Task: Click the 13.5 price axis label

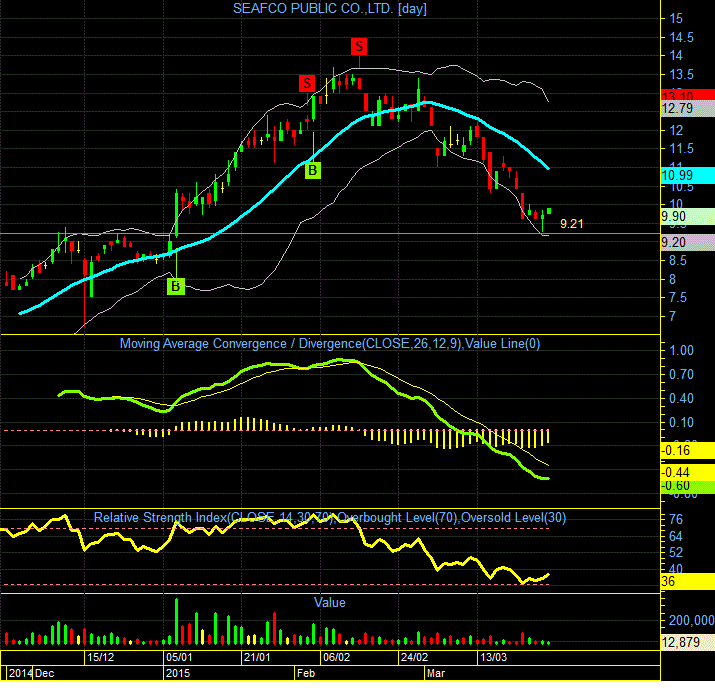Action: 681,74
